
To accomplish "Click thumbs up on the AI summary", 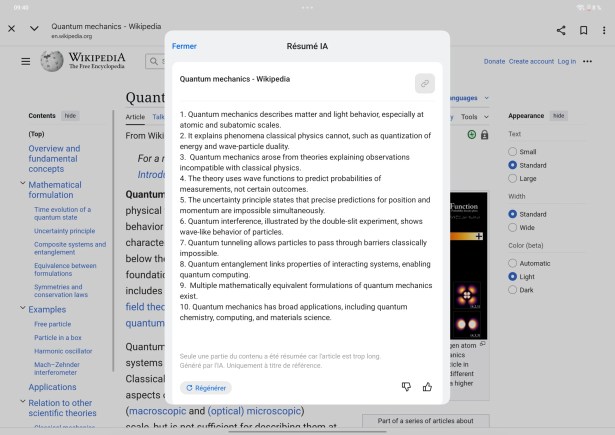I will [427, 387].
